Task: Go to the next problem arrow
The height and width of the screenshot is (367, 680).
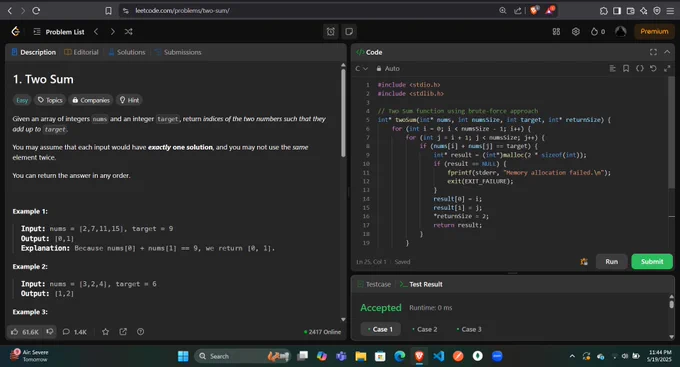Action: click(x=112, y=32)
